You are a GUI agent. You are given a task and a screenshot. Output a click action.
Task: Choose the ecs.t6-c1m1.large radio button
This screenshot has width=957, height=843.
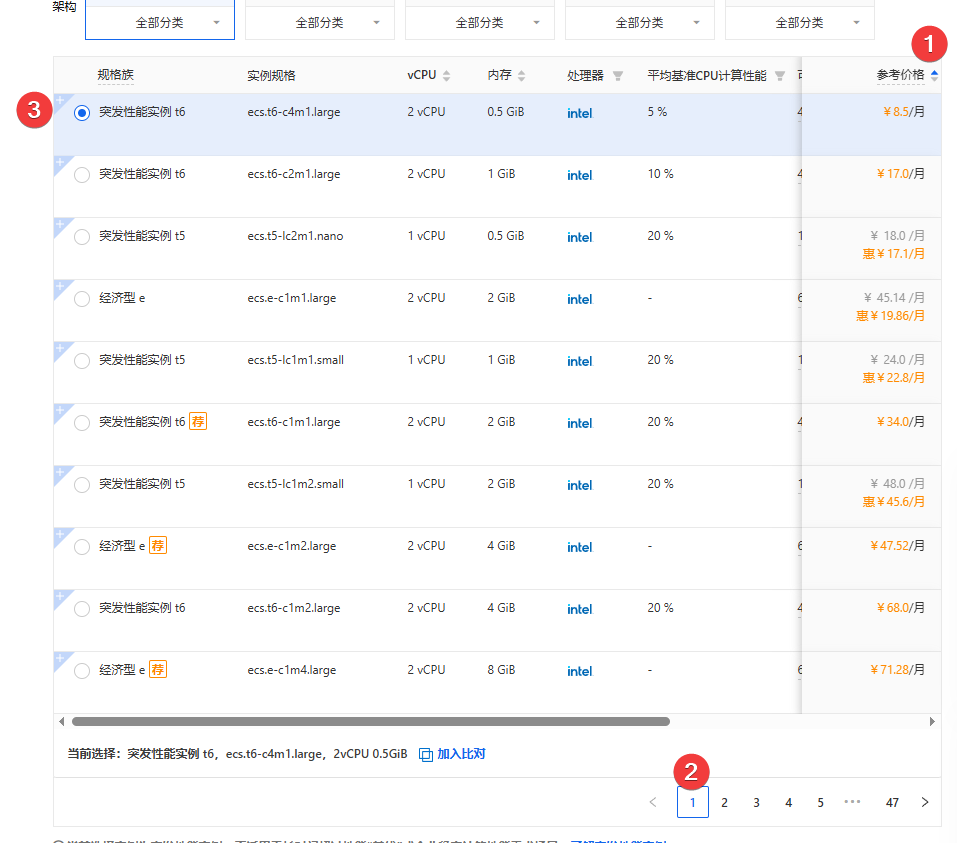[x=82, y=423]
